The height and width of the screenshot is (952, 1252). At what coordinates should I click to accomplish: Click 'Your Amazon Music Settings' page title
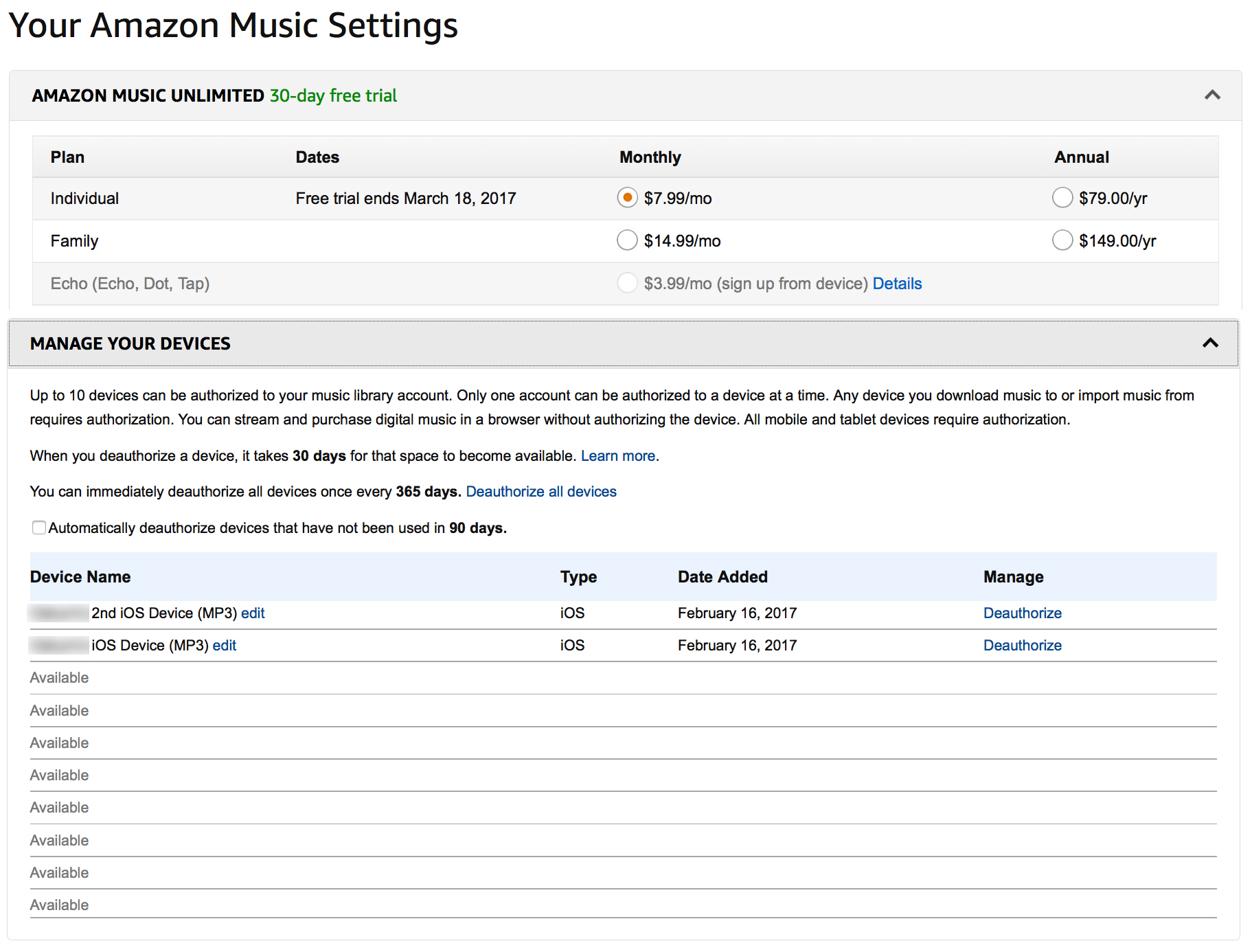234,26
